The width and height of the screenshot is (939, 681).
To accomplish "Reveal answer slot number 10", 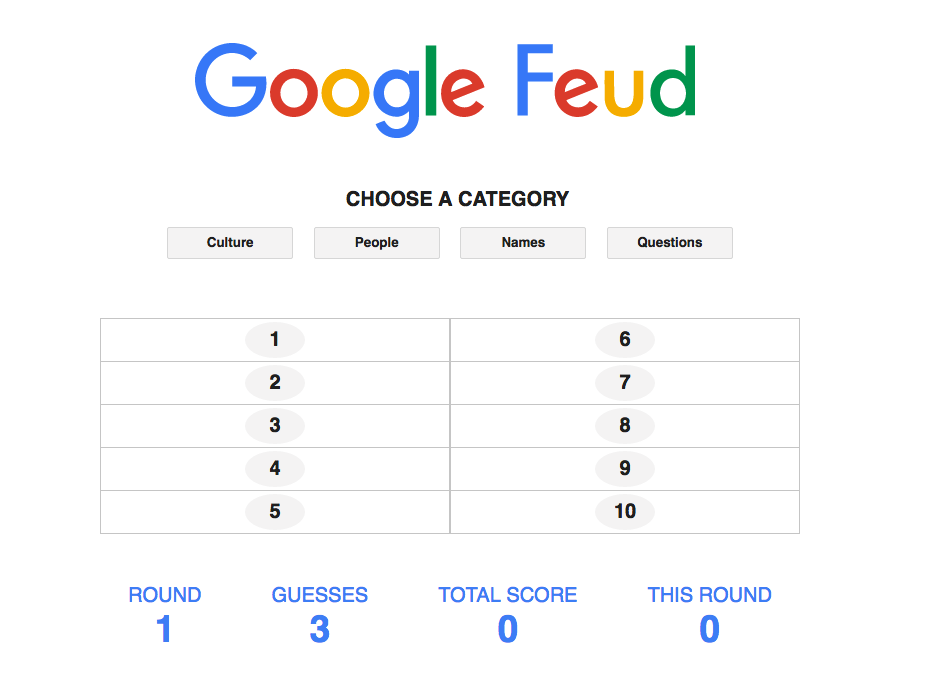I will tap(624, 511).
